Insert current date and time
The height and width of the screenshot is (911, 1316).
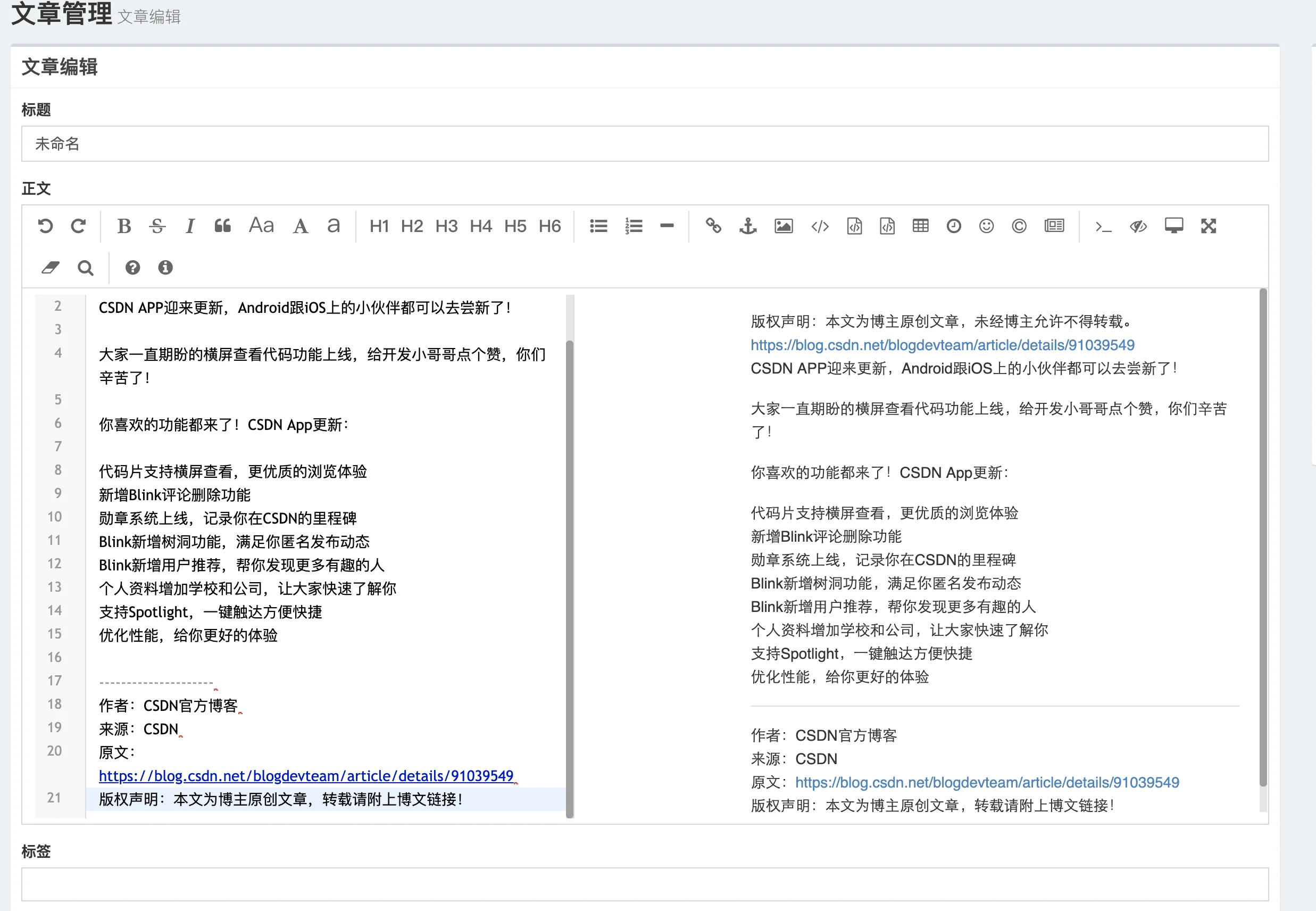[953, 226]
